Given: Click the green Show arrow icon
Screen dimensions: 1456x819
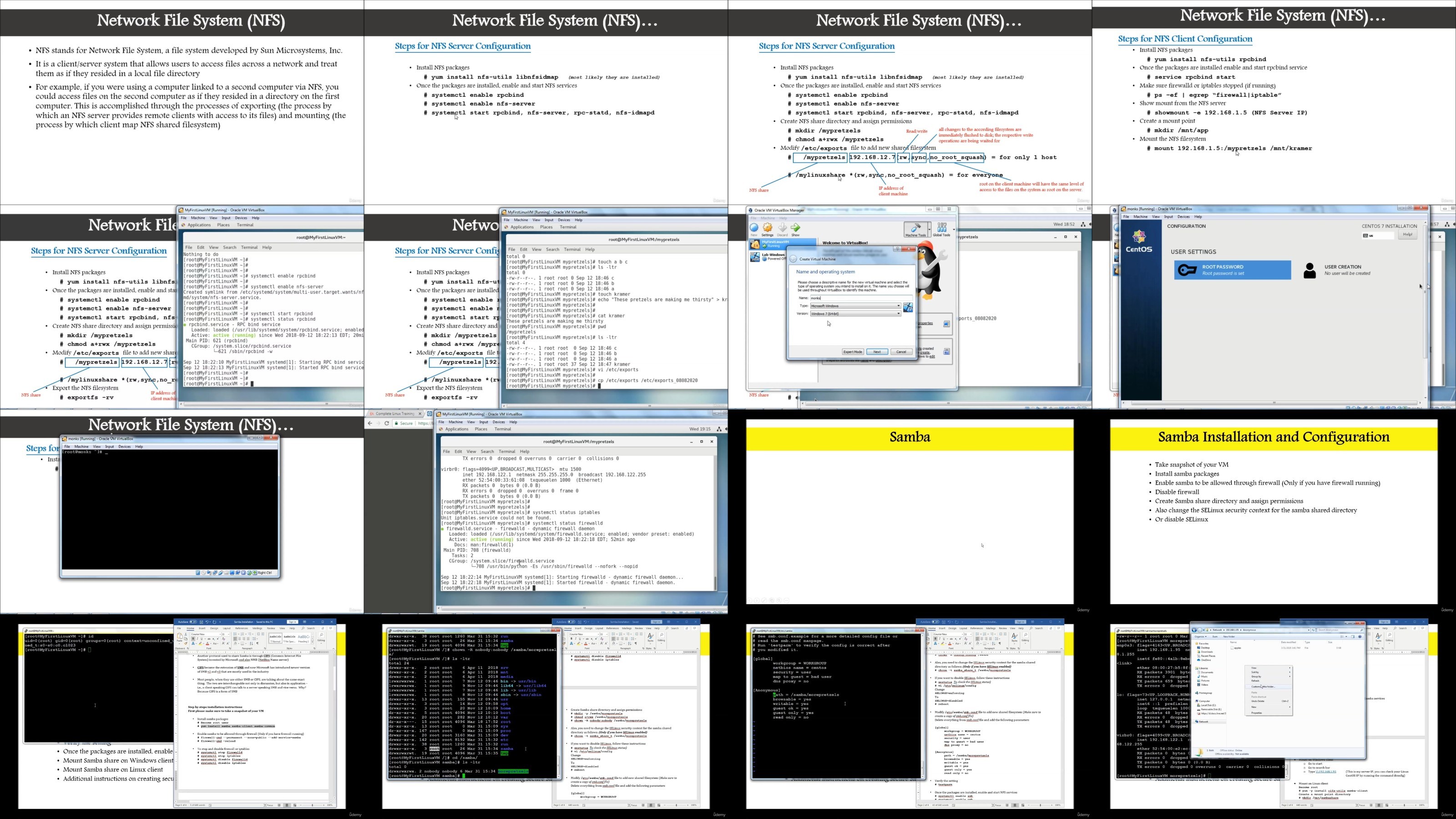Looking at the screenshot, I should [x=796, y=228].
